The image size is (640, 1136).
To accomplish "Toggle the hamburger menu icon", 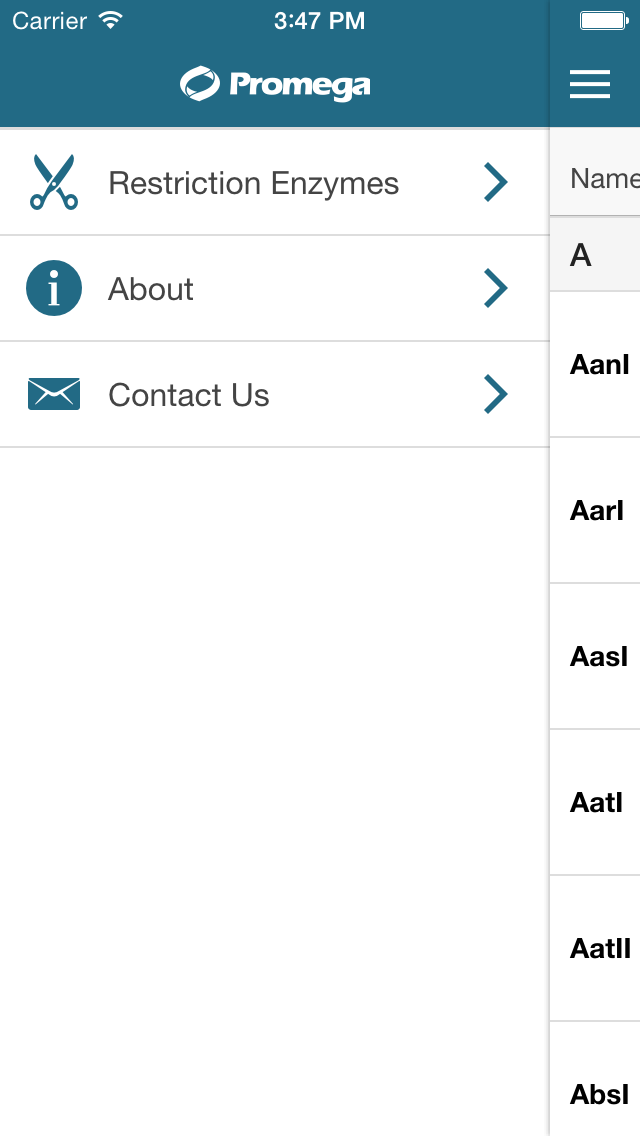I will (x=590, y=84).
